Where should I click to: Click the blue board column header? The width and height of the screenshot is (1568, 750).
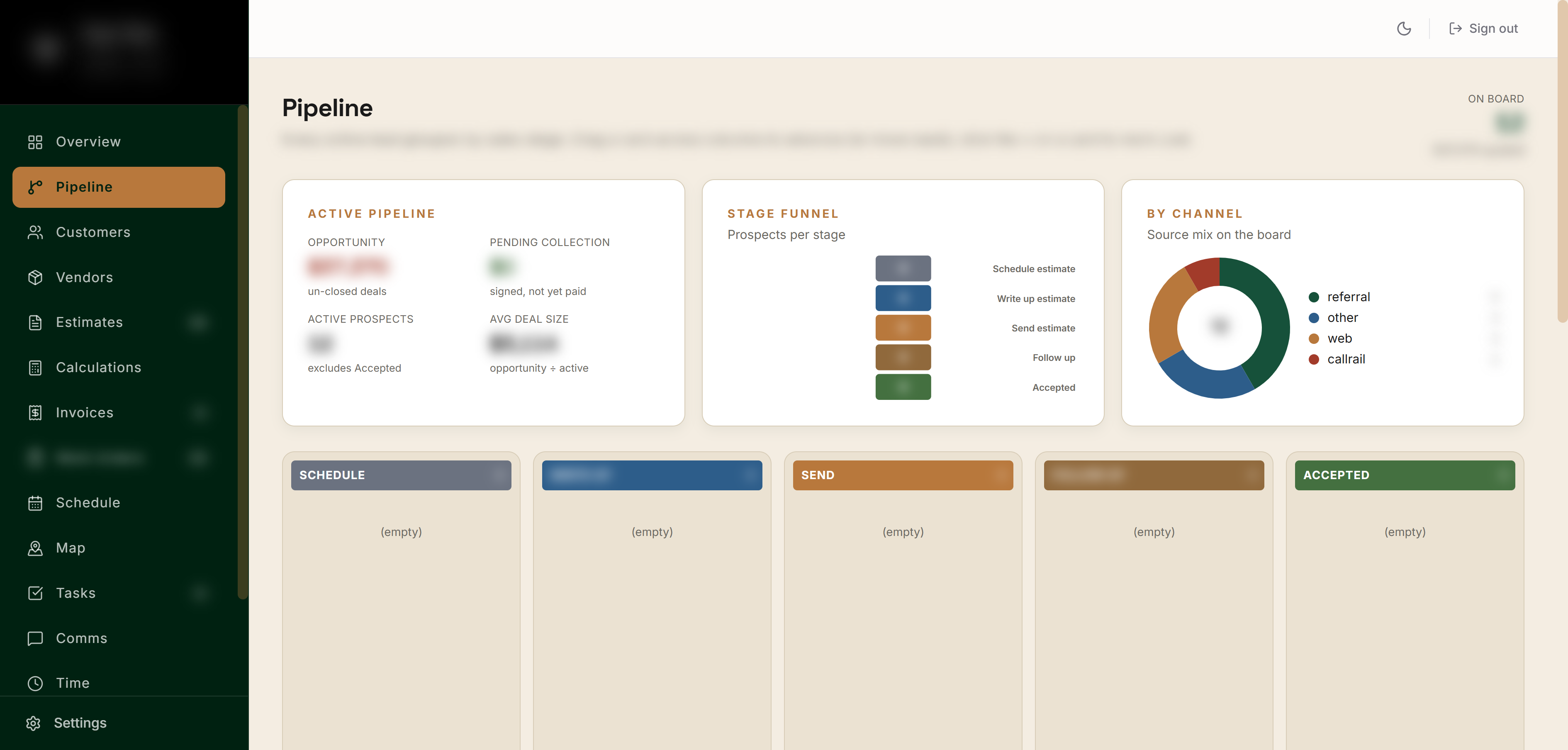652,475
